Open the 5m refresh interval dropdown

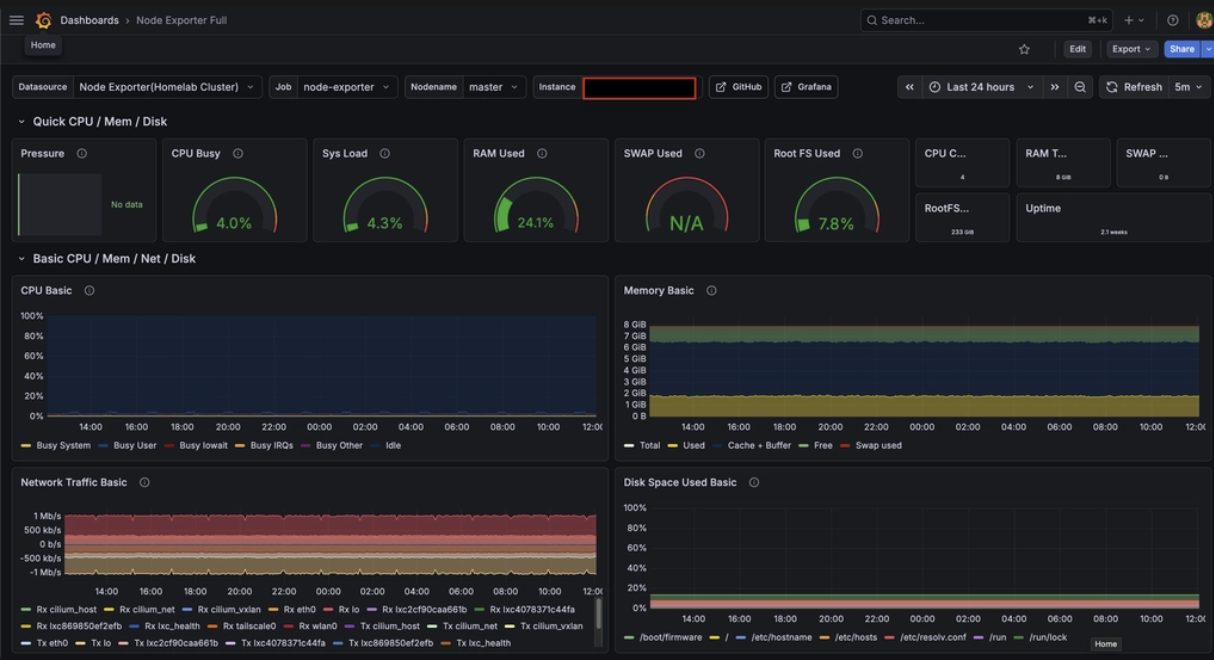(1189, 87)
